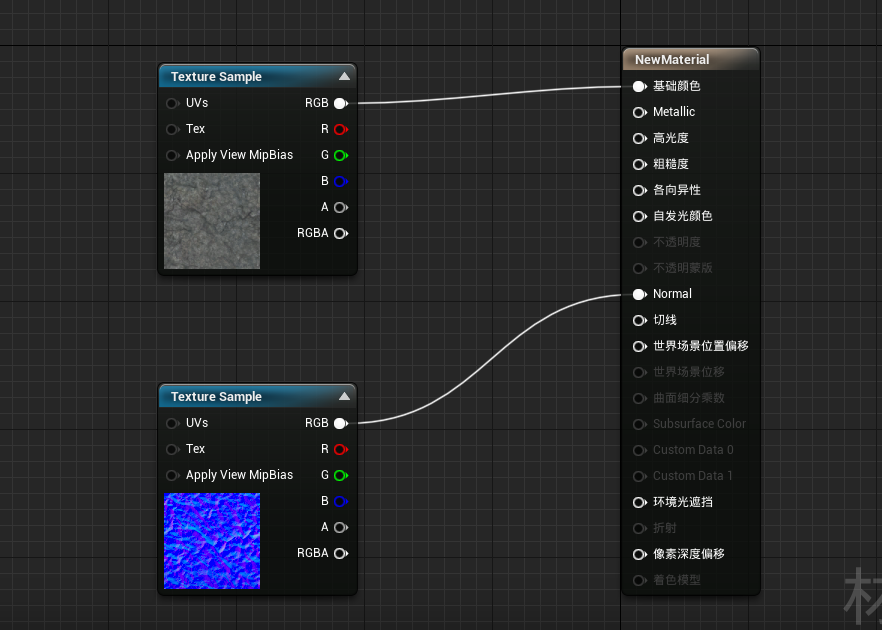Select the top Texture Sample node title
The height and width of the screenshot is (630, 882).
tap(216, 76)
